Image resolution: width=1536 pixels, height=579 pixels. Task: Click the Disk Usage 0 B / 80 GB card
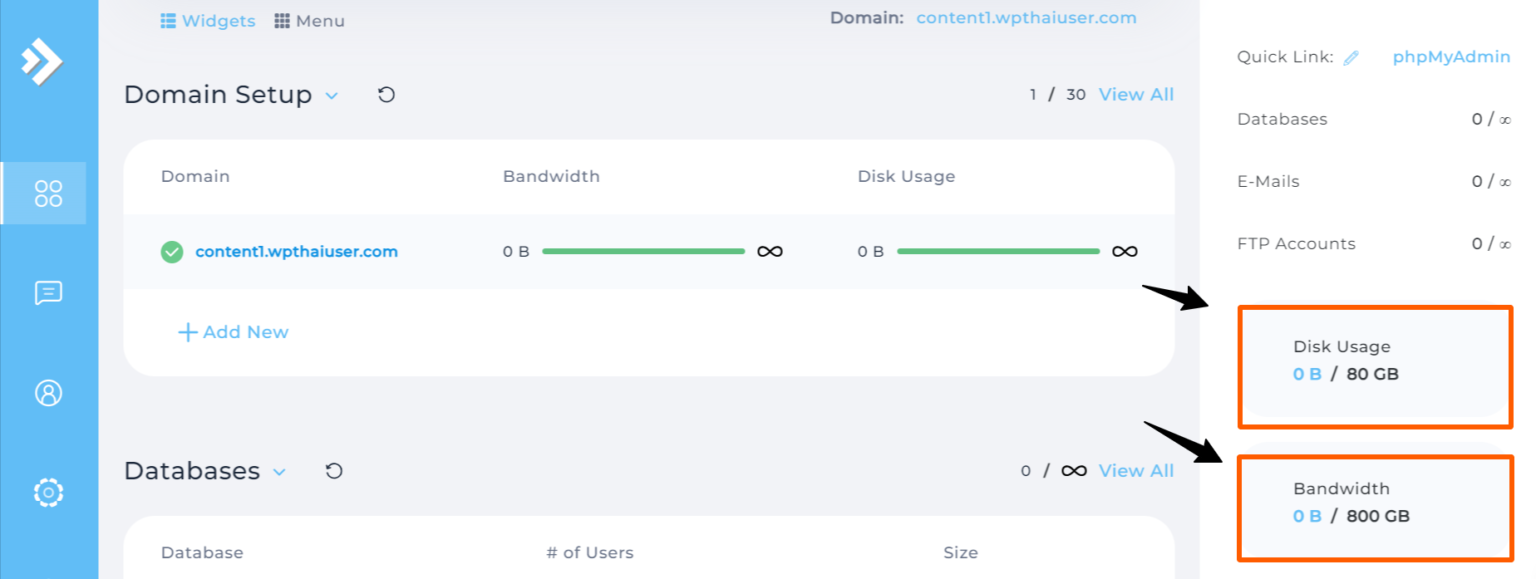1374,361
